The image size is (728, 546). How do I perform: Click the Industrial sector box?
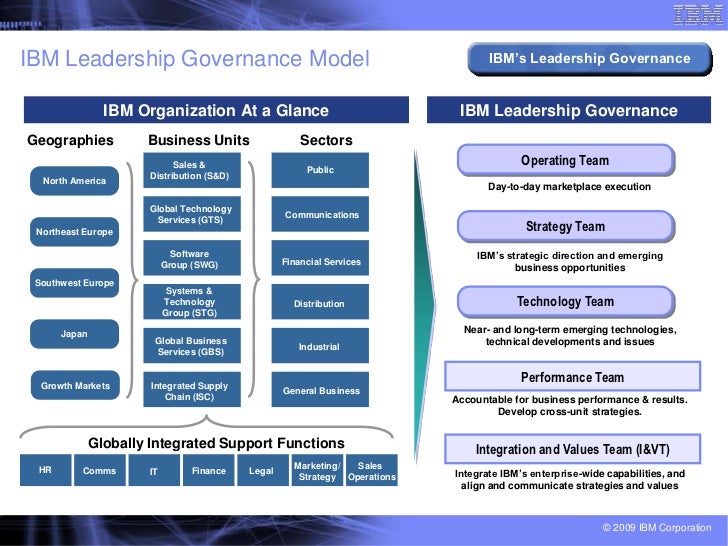320,346
